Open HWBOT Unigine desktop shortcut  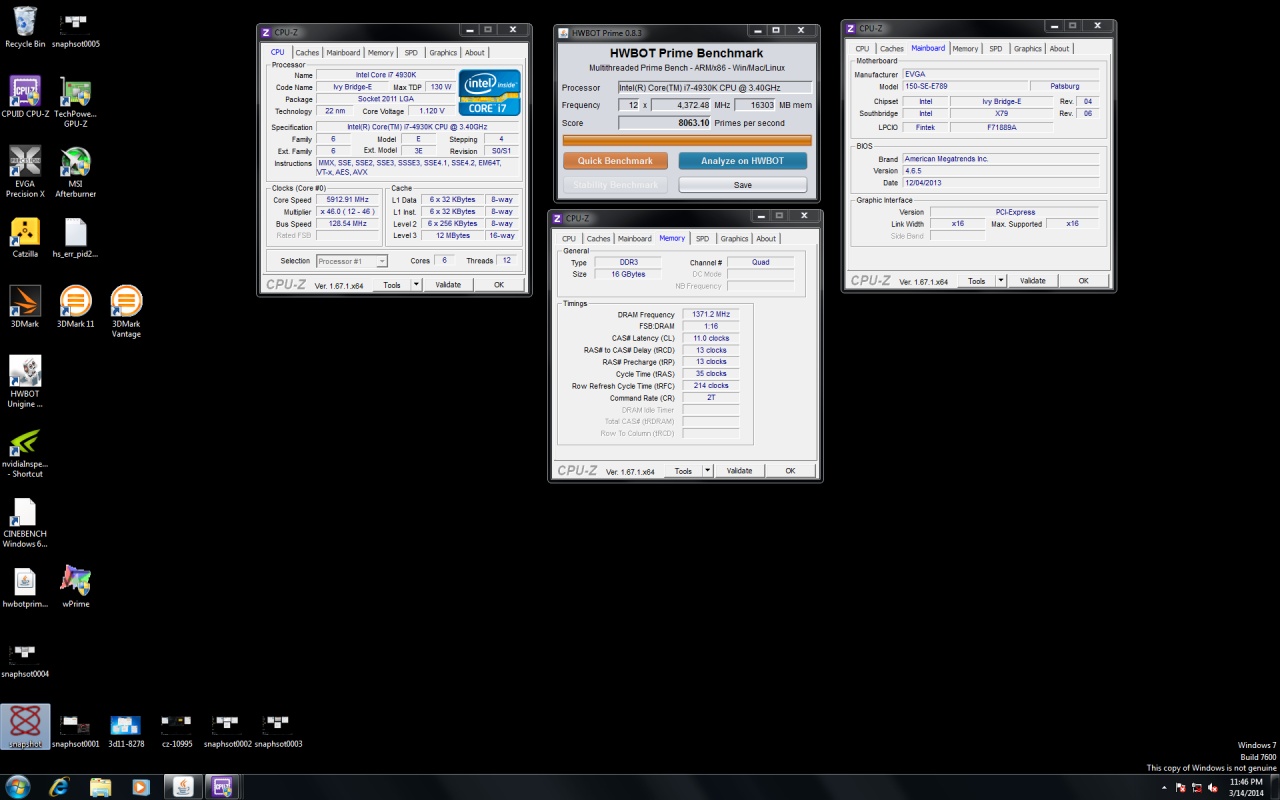(x=25, y=372)
